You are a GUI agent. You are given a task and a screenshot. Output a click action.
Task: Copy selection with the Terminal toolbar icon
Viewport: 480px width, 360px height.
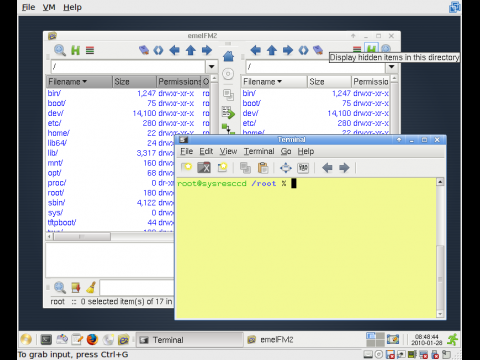(x=245, y=168)
